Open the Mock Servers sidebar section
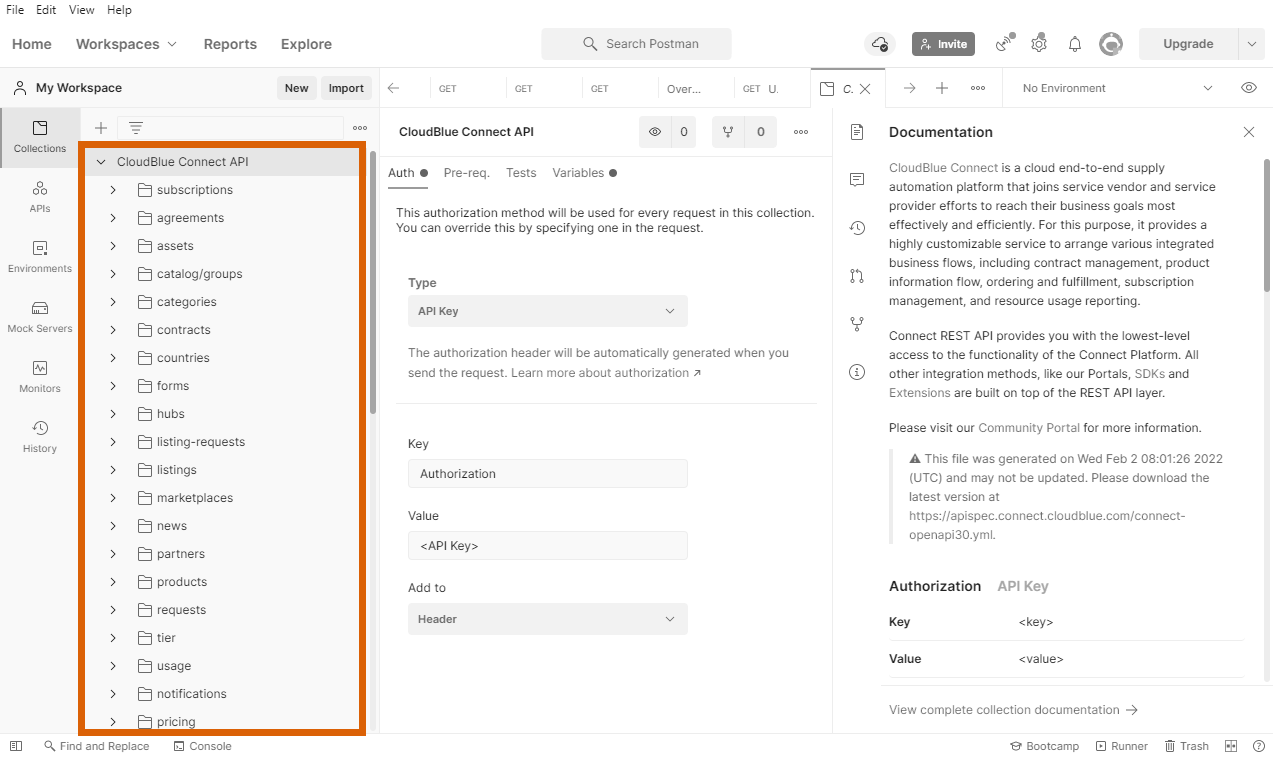The width and height of the screenshot is (1273, 758). pos(40,316)
